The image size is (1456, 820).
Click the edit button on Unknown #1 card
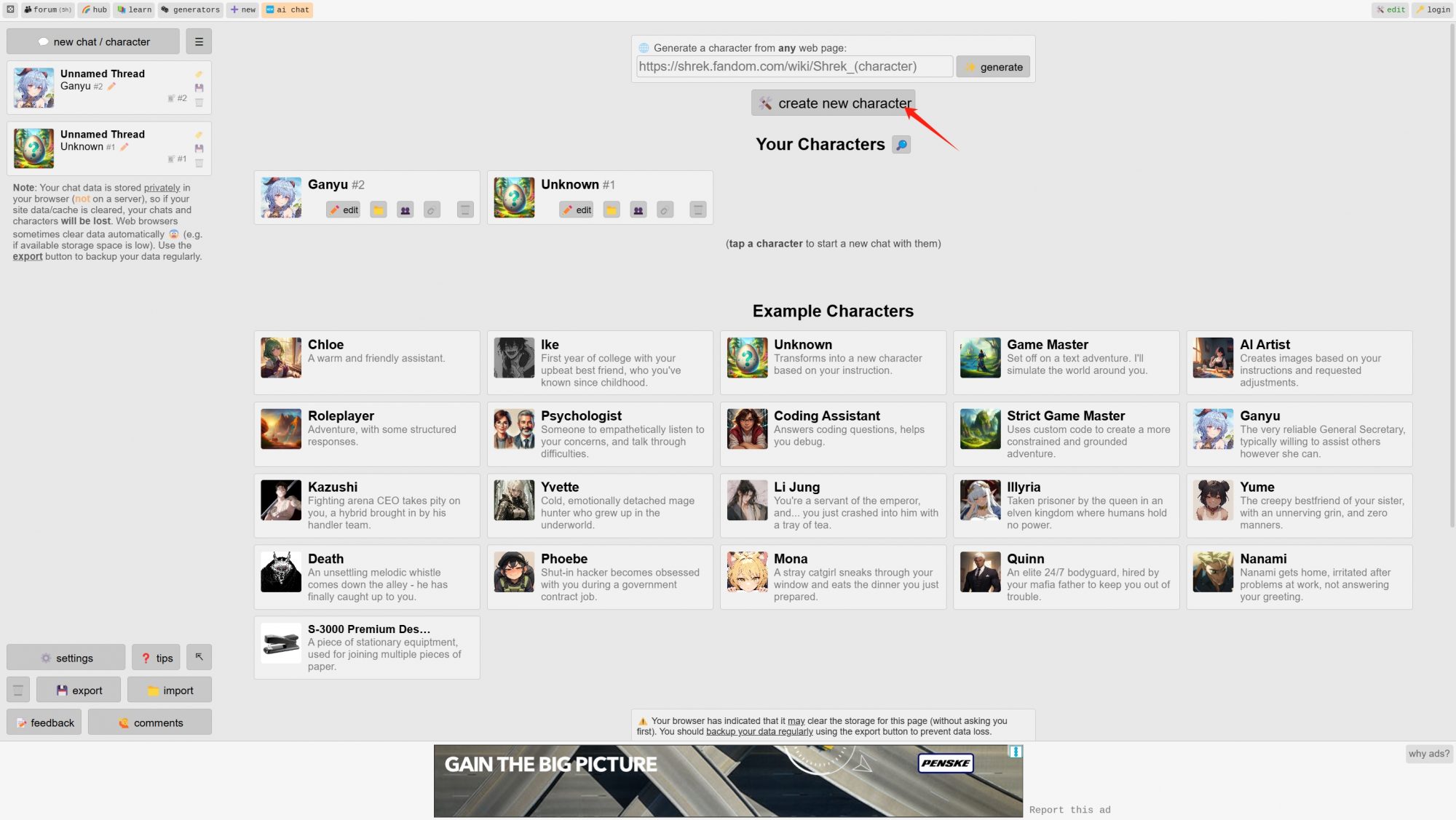click(576, 210)
